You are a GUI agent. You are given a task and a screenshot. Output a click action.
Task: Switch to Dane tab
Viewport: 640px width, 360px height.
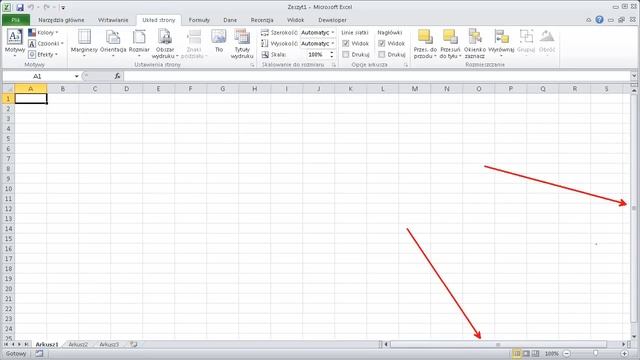230,20
